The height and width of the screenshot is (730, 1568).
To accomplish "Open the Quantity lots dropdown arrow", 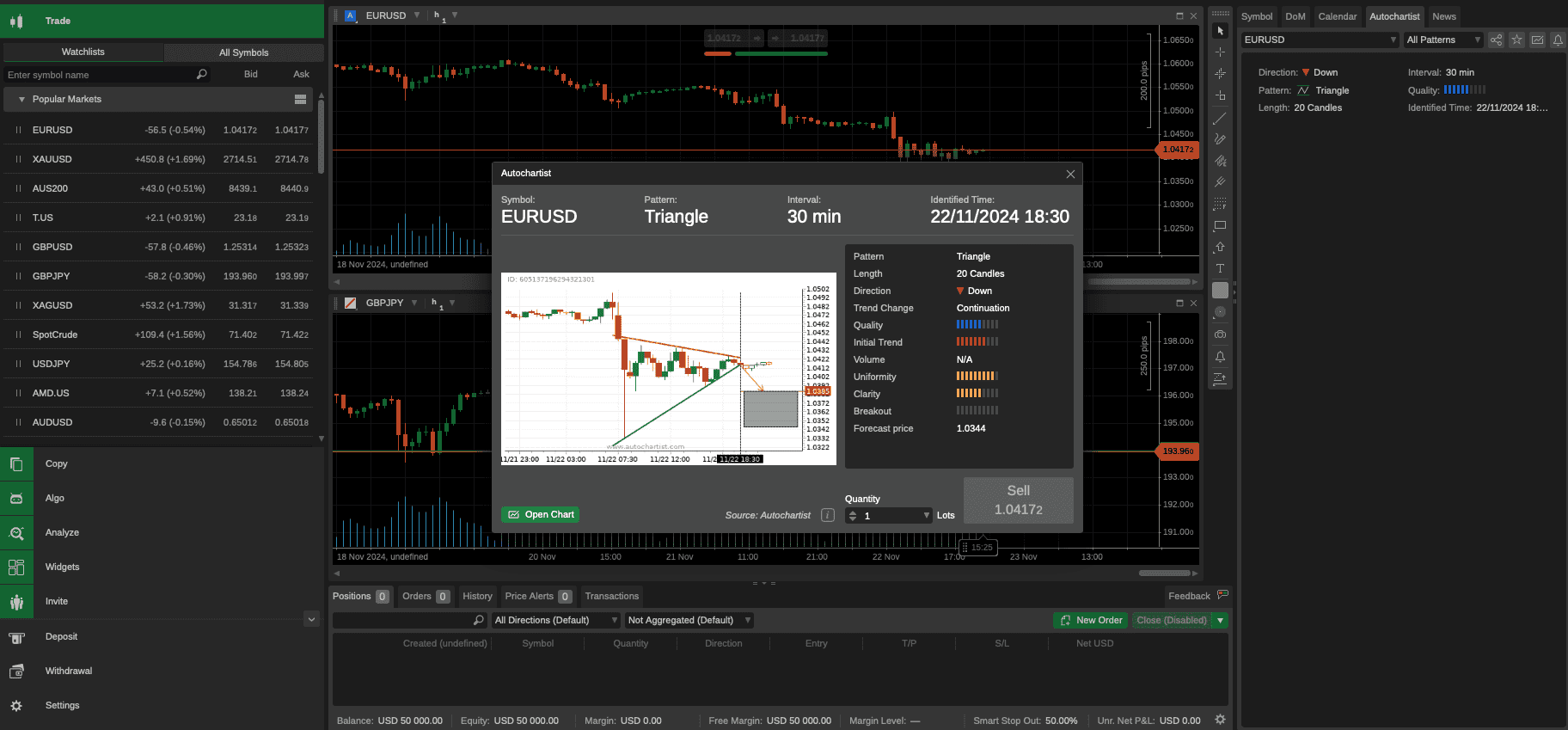I will coord(927,516).
